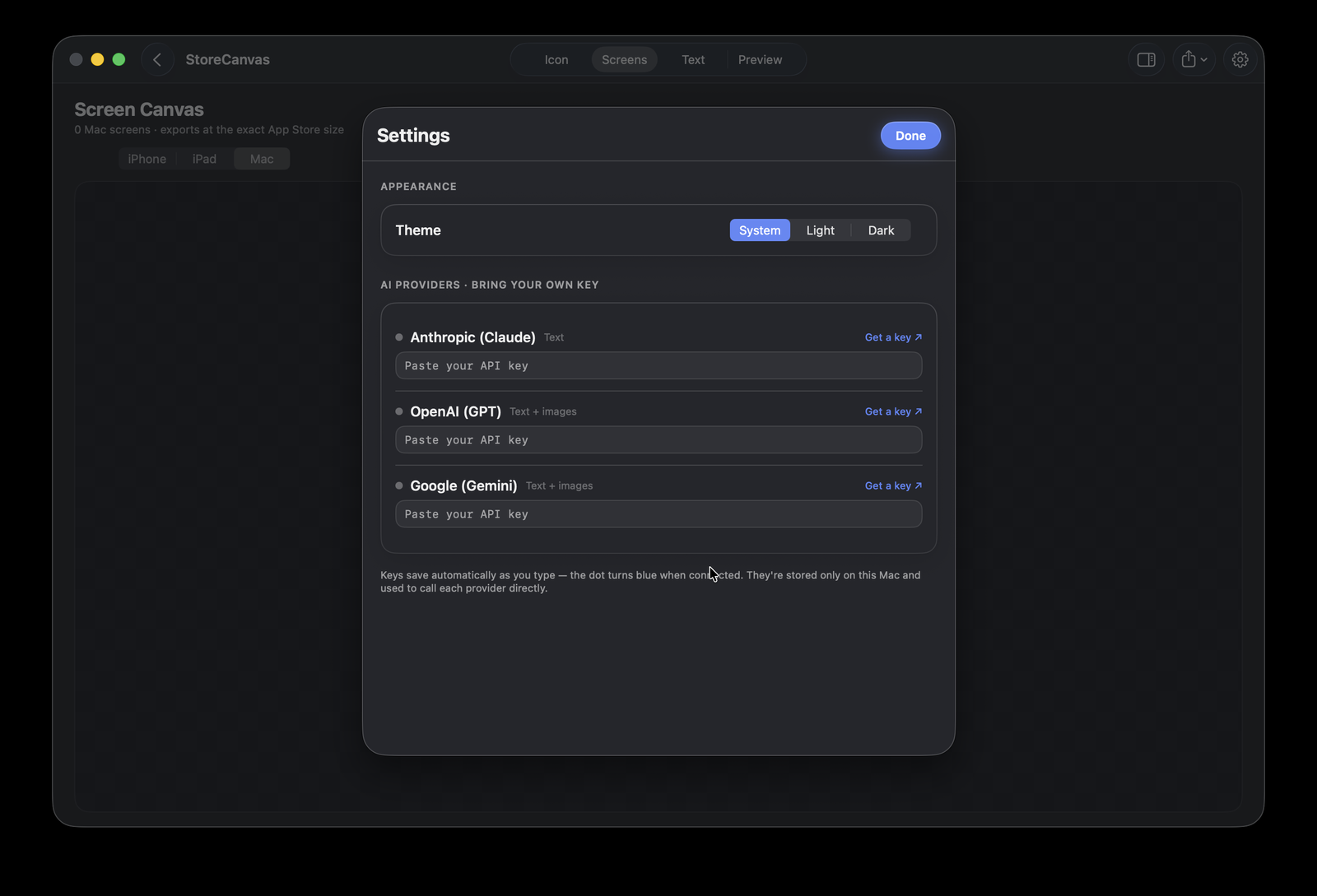1317x896 pixels.
Task: Click Done to close Settings
Action: click(x=910, y=136)
